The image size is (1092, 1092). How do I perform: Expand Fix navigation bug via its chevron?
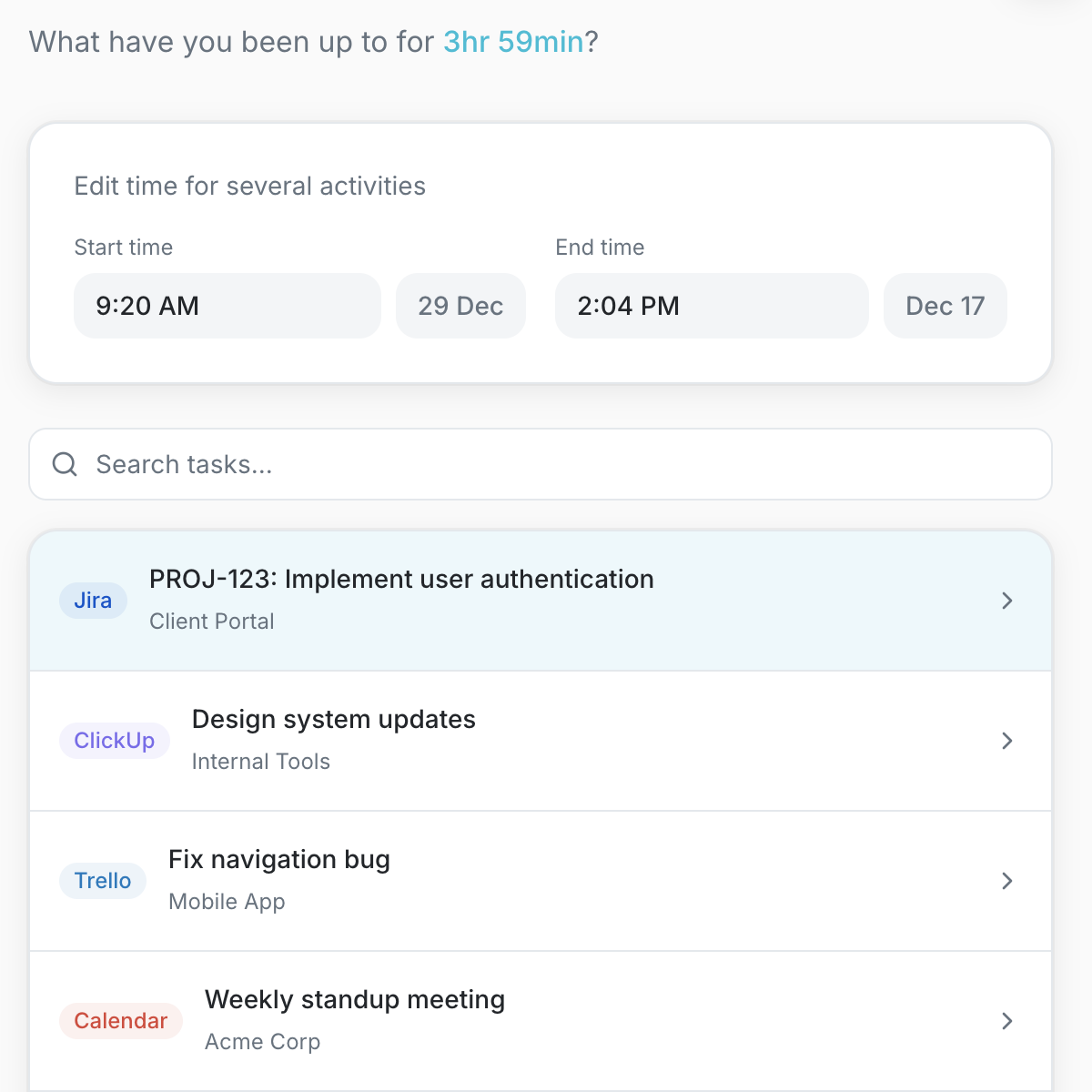click(1007, 881)
